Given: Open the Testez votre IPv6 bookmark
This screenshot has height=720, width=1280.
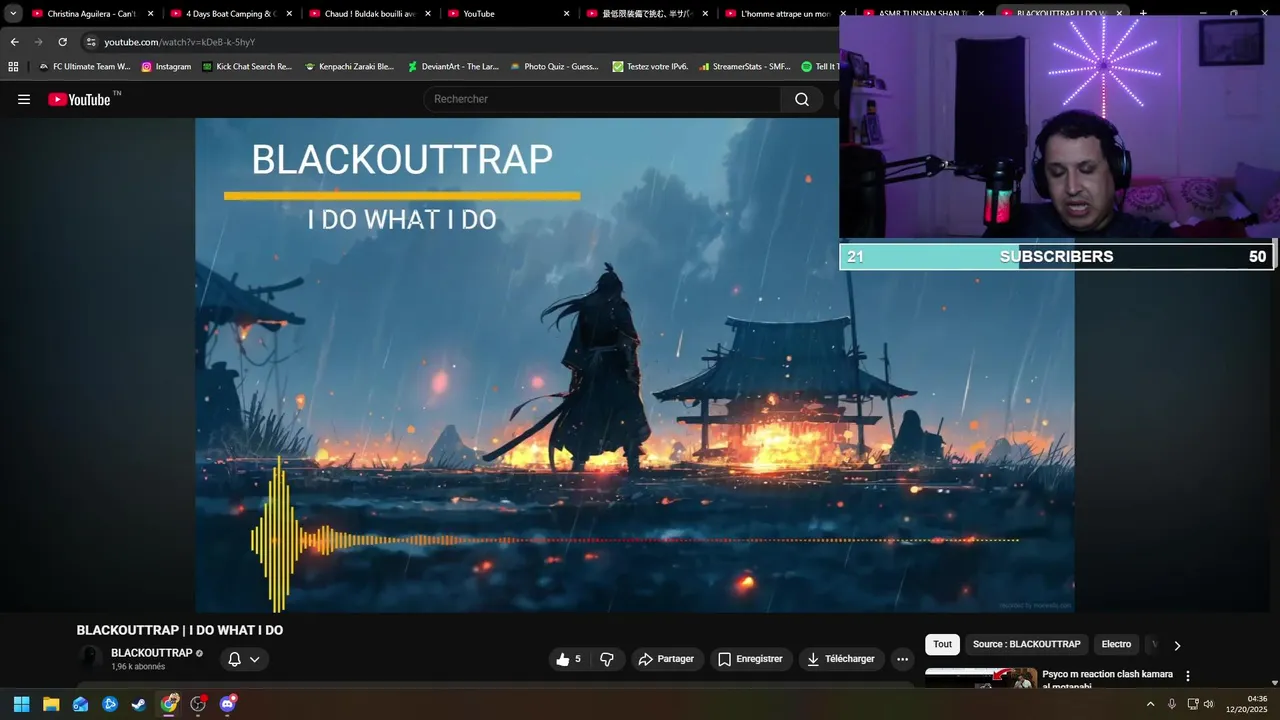Looking at the screenshot, I should tap(650, 67).
